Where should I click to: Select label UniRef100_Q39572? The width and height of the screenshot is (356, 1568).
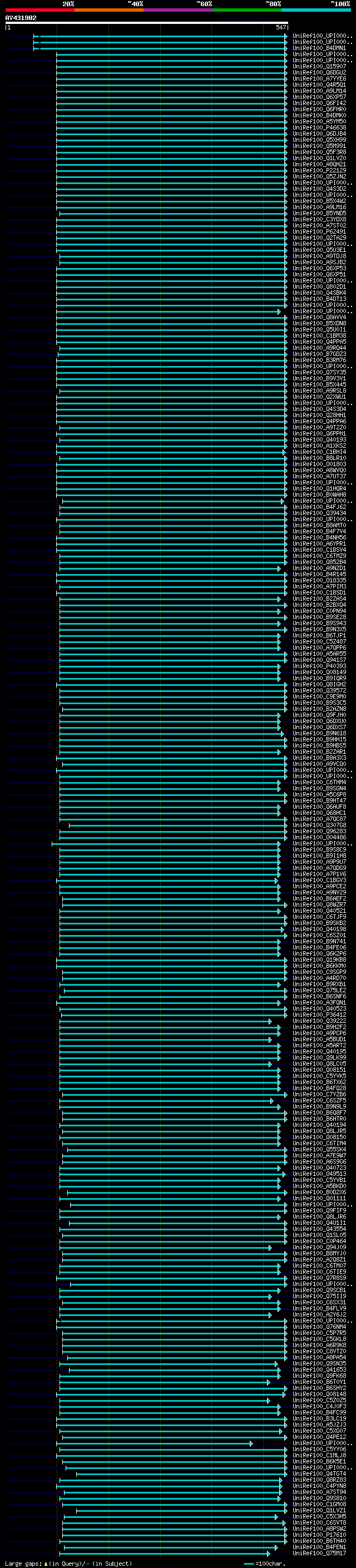click(x=319, y=690)
